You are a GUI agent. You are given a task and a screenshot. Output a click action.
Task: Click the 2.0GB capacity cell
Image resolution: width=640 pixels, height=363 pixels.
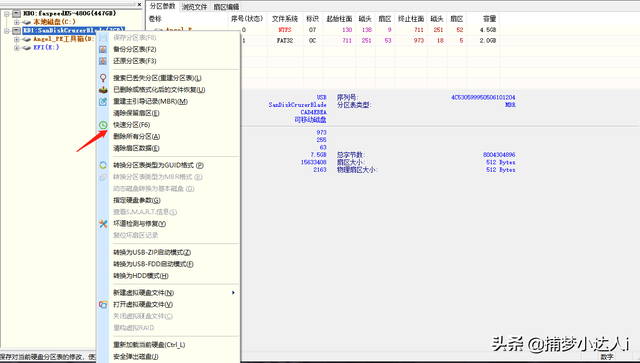[488, 40]
